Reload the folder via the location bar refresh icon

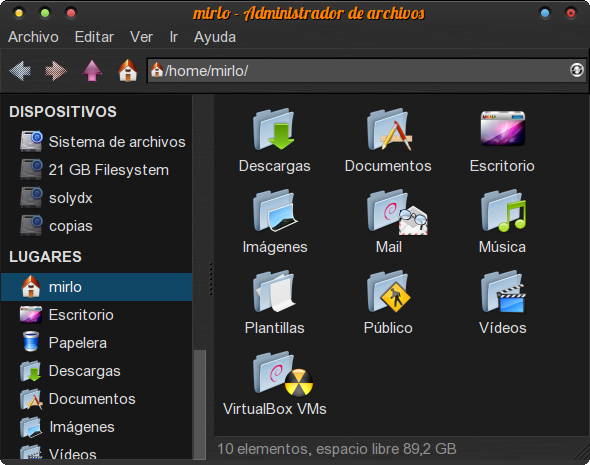[x=576, y=70]
